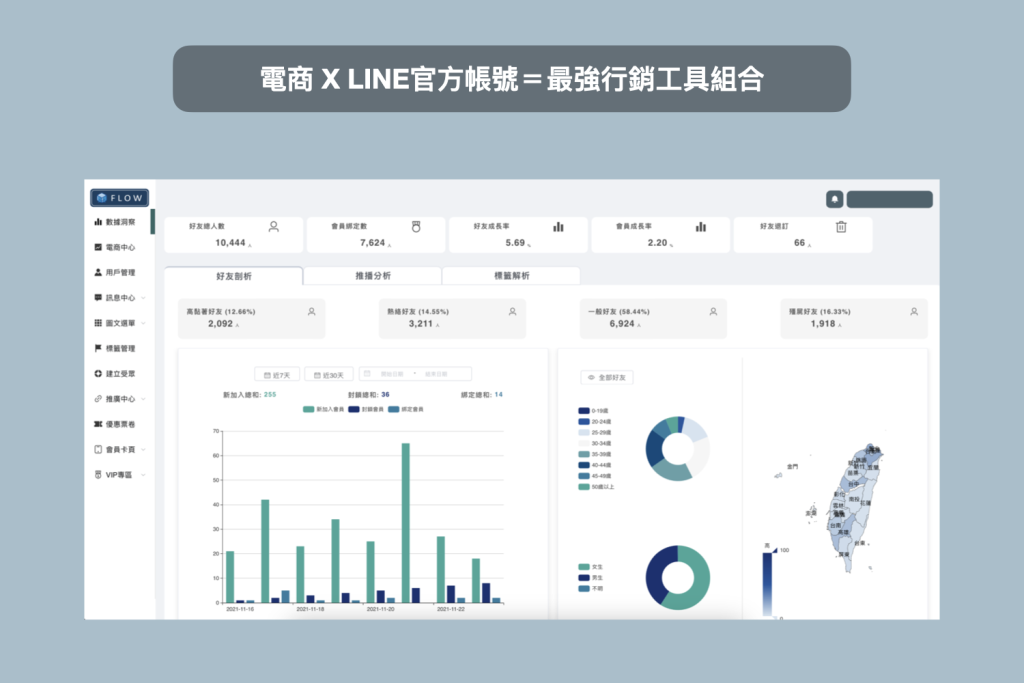Click the dark account button beside bell
Viewport: 1024px width, 683px height.
889,199
